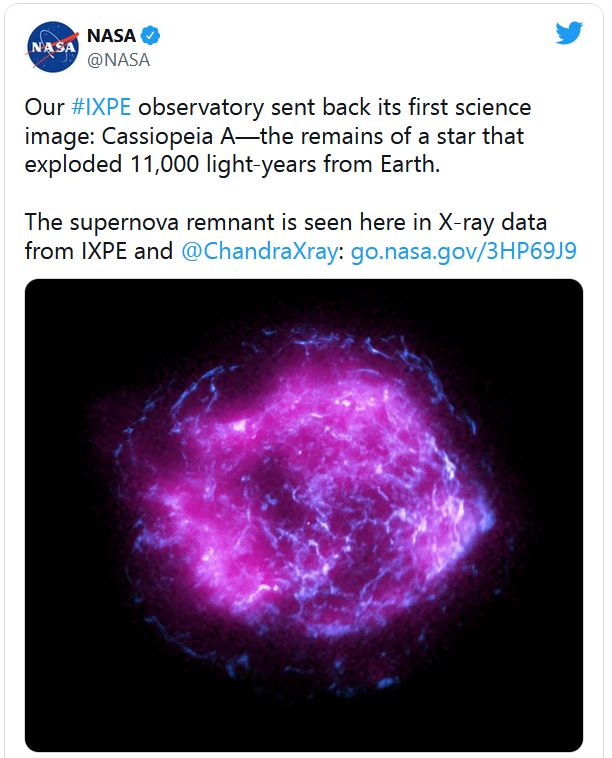Screen dimensions: 612x758
Task: Open the Cassiopeia A supernova image
Action: pos(303,515)
